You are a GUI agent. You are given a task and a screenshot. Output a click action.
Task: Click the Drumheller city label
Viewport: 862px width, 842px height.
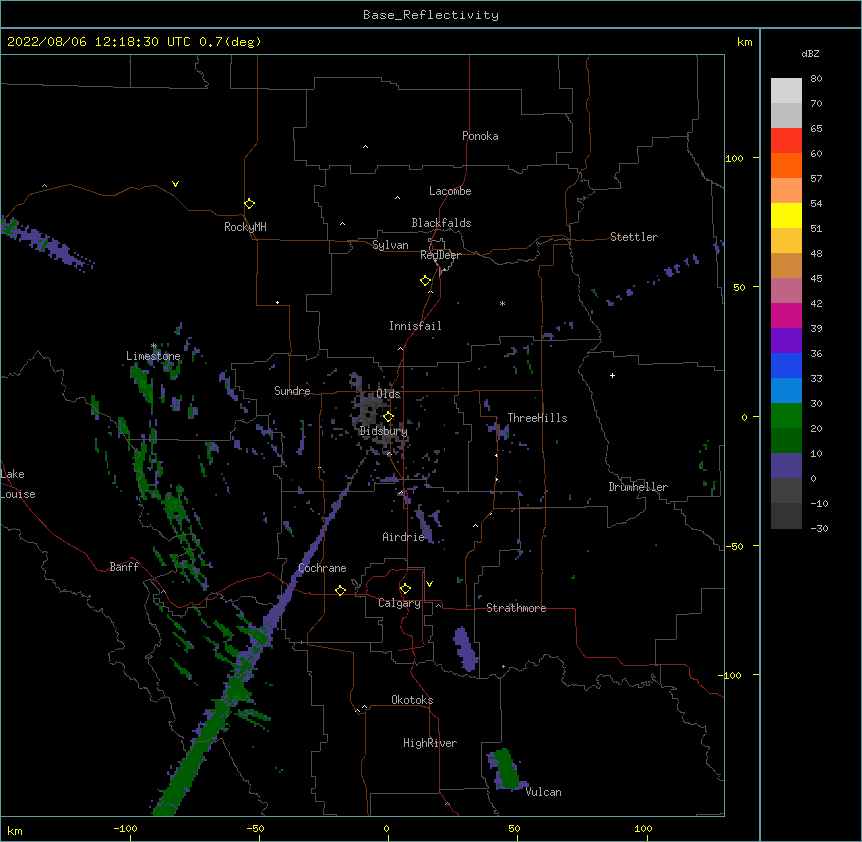coord(638,487)
